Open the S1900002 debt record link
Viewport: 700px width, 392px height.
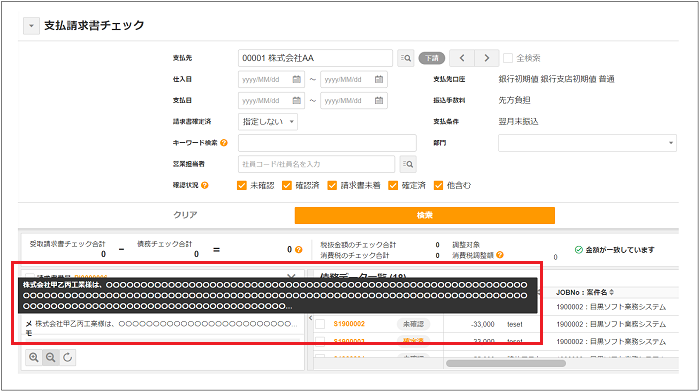click(x=349, y=324)
